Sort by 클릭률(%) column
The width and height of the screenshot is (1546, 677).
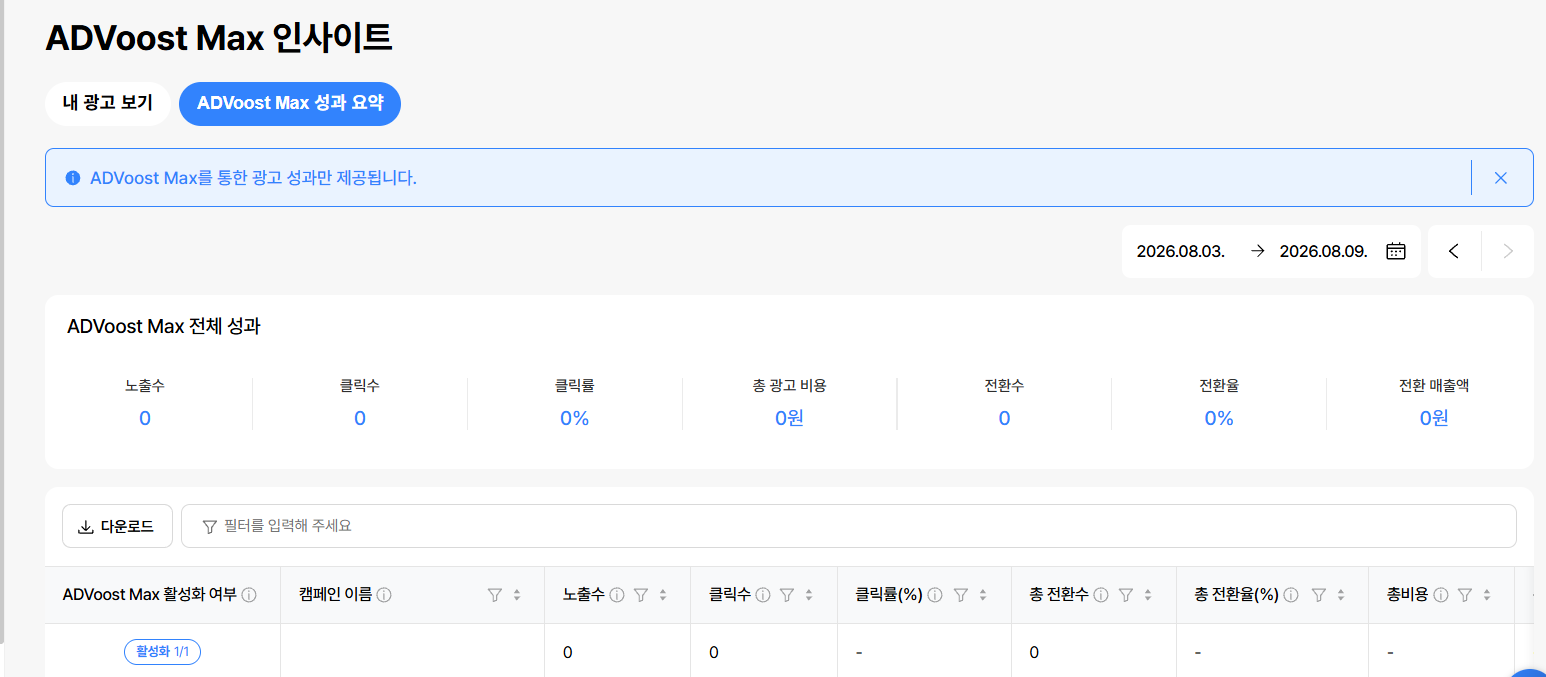(x=983, y=595)
